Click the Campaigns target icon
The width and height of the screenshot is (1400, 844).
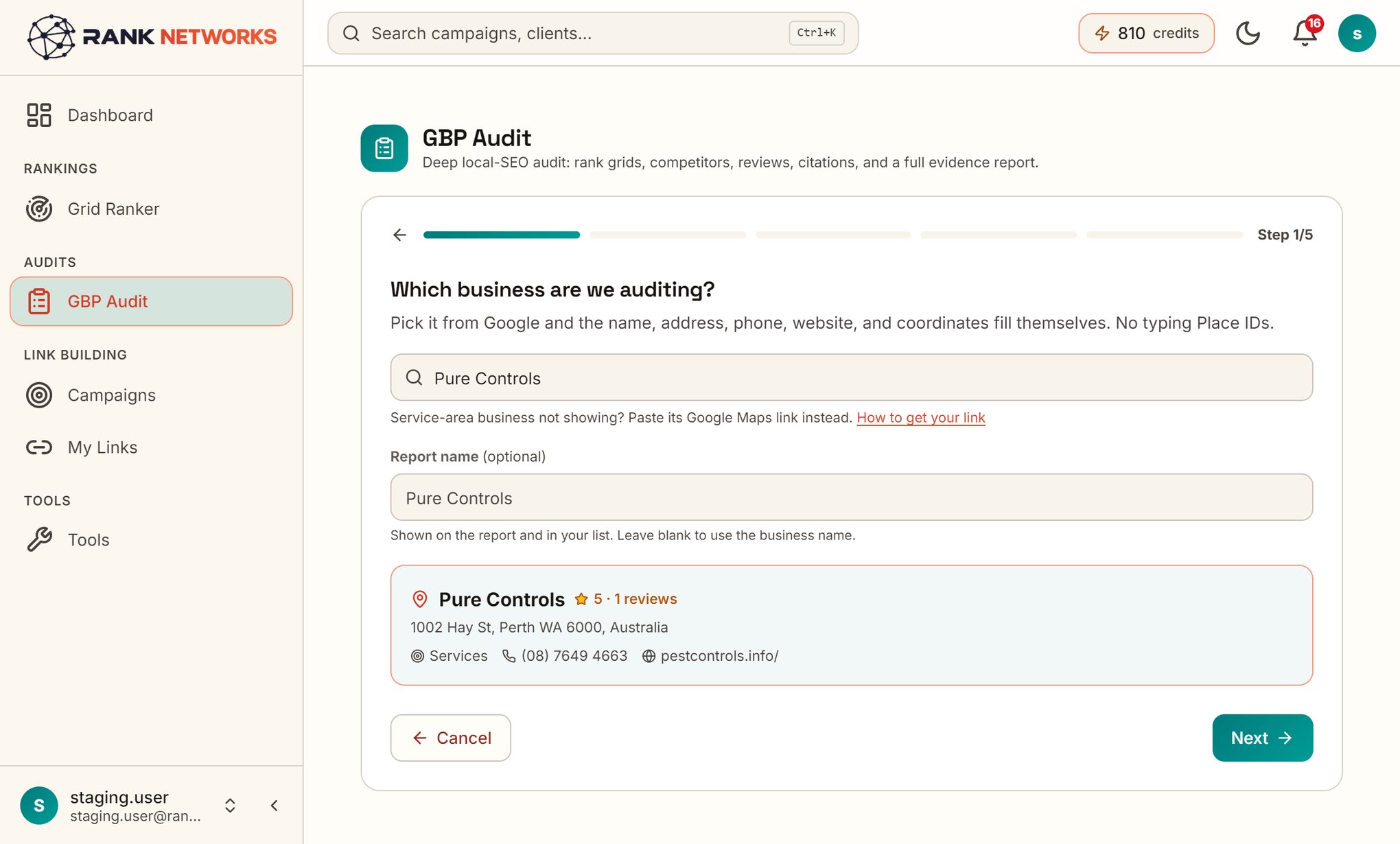click(x=39, y=395)
